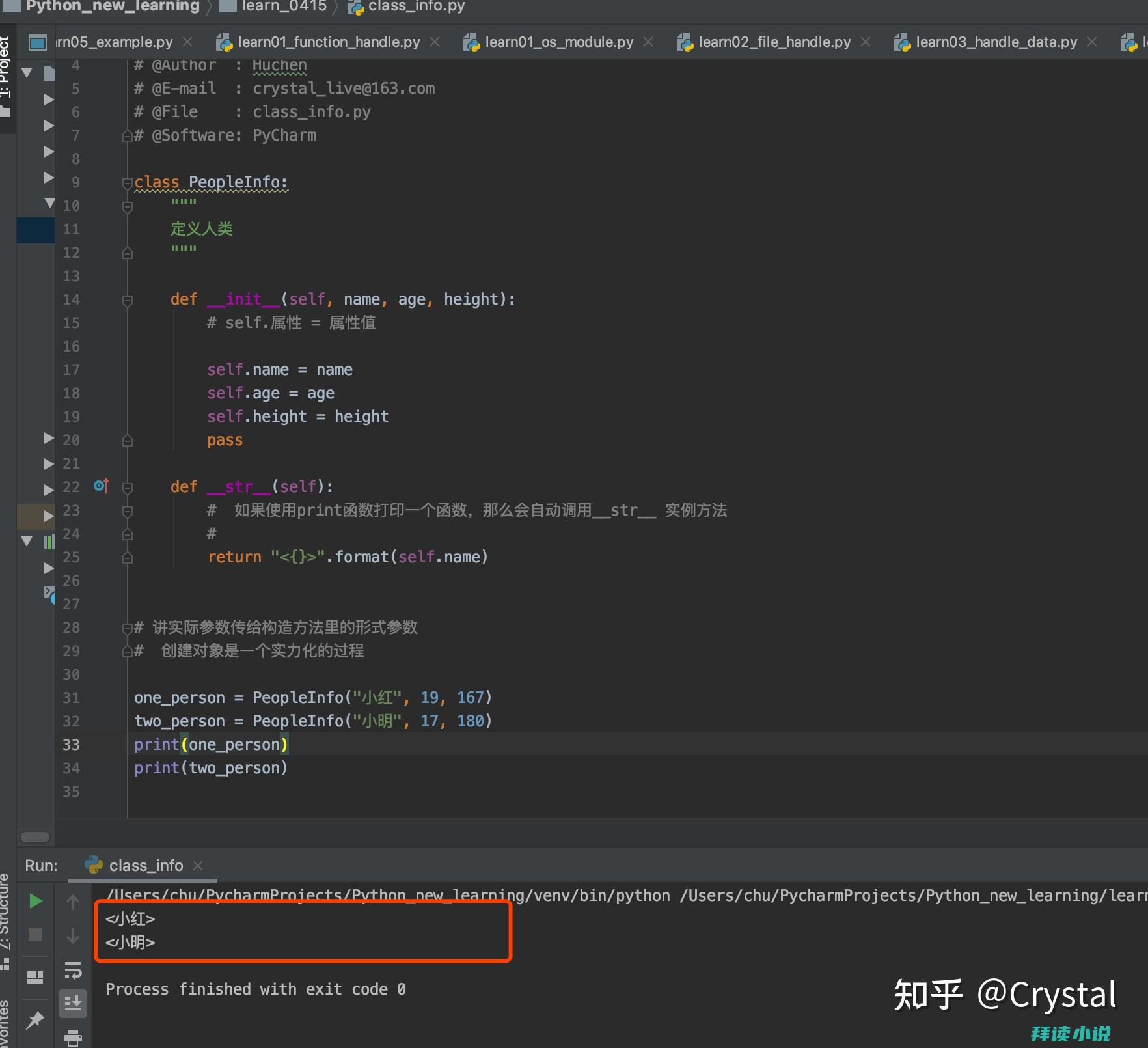Click the print console output icon
This screenshot has width=1148, height=1048.
(73, 1038)
